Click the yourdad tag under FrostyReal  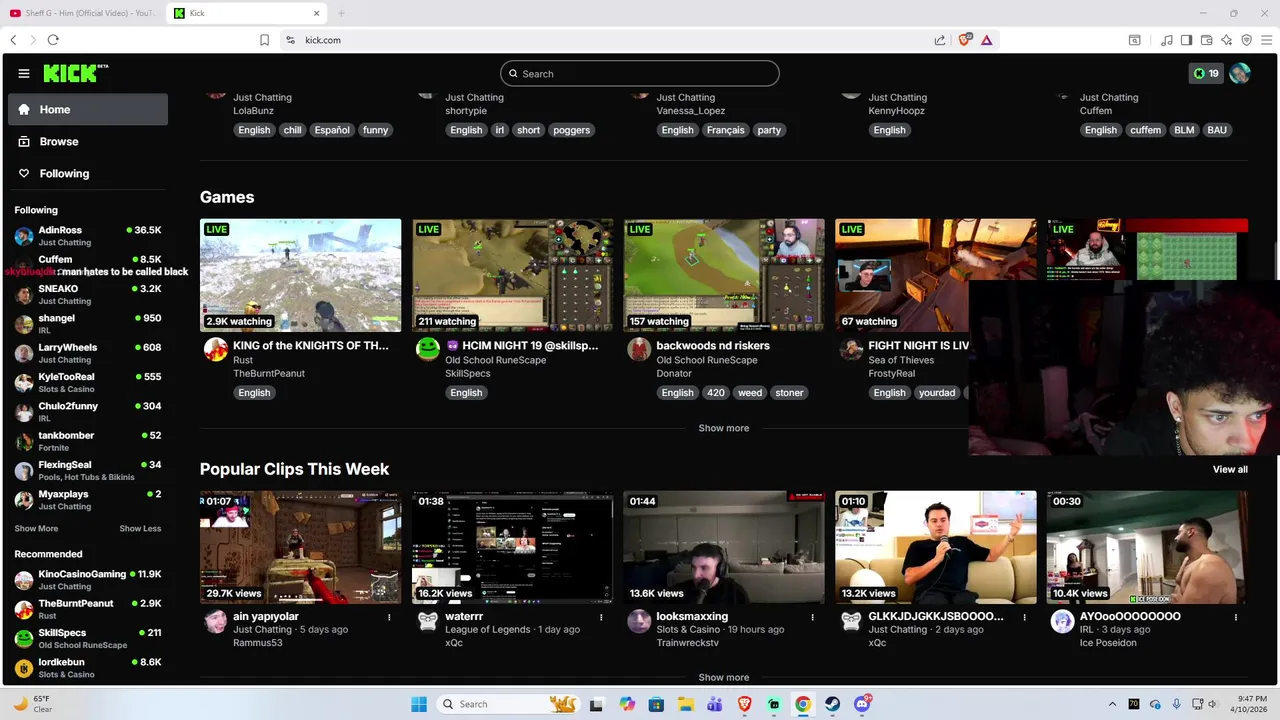point(937,393)
